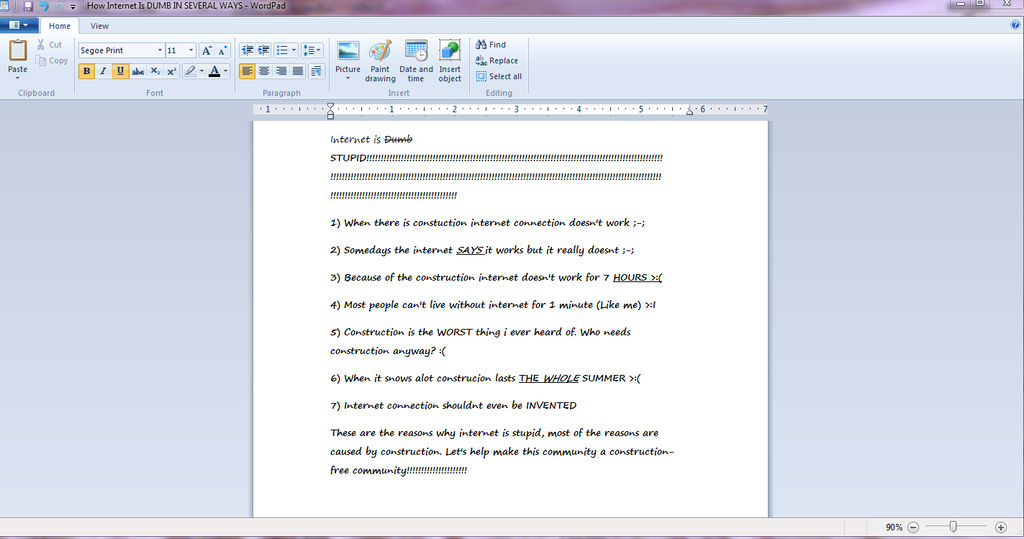The height and width of the screenshot is (539, 1024).
Task: Open the list style dropdown arrow
Action: coord(293,50)
